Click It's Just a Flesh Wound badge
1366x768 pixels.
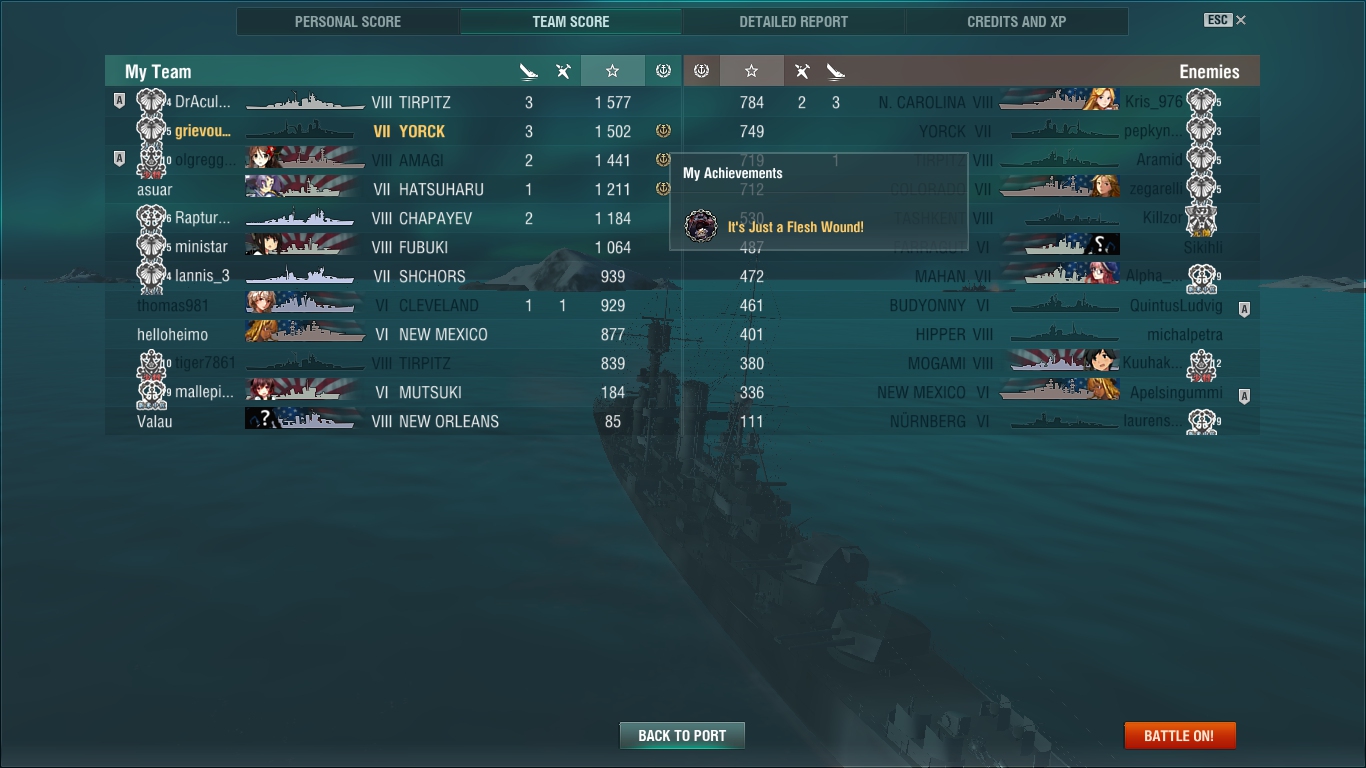(701, 227)
